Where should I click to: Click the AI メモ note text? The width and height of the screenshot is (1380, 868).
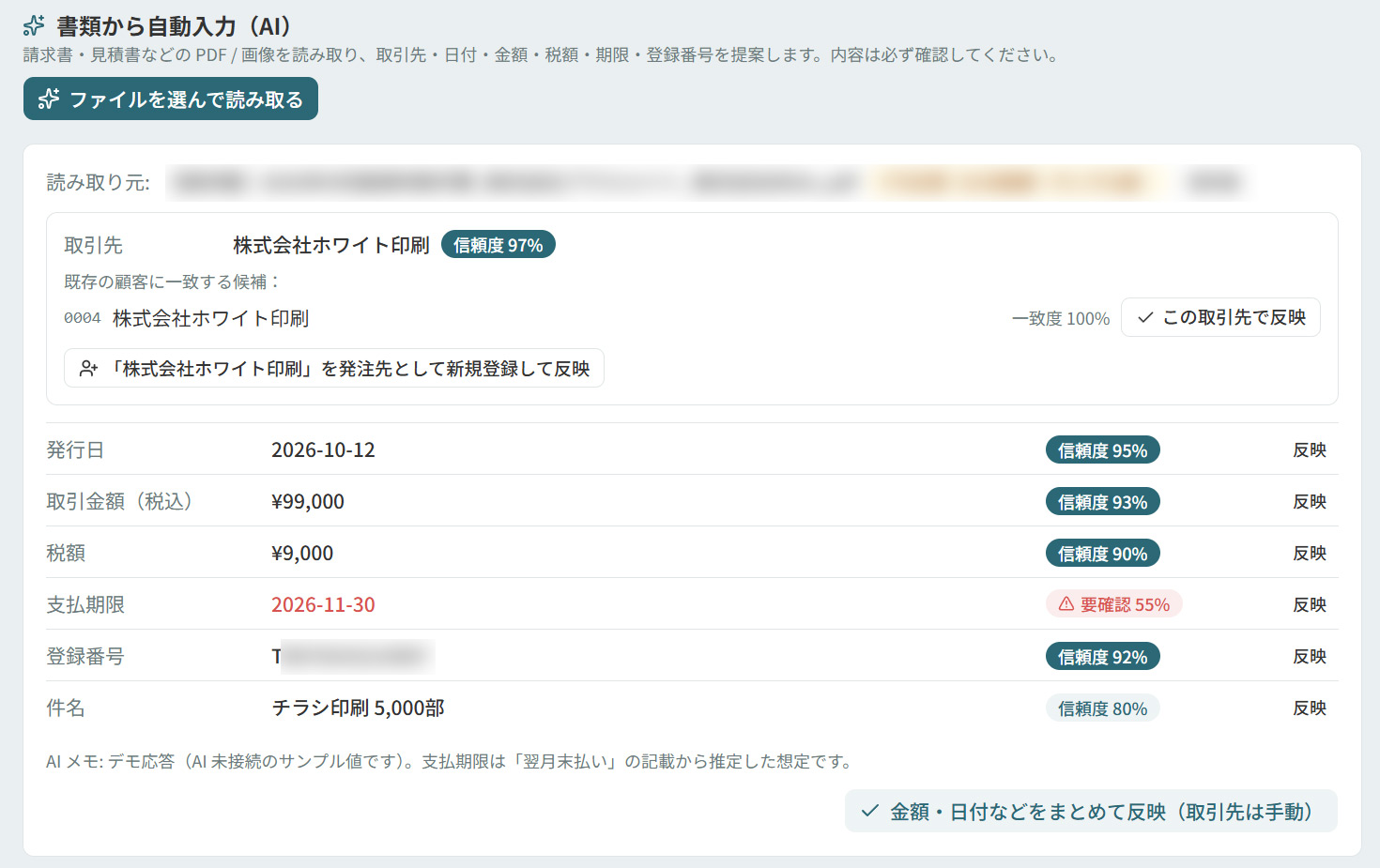451,761
